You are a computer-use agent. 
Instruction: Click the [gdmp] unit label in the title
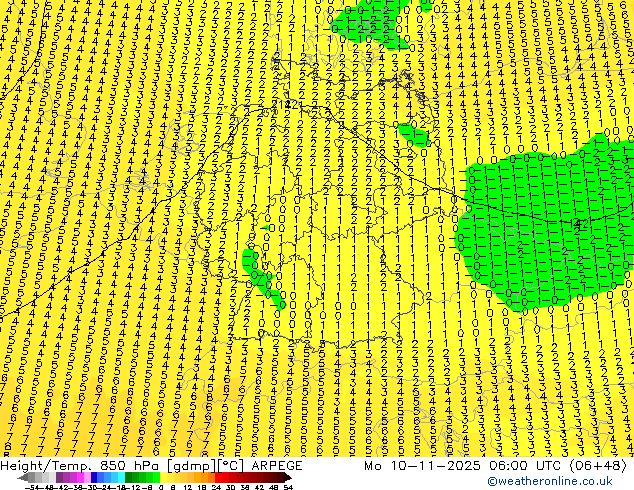(190, 466)
